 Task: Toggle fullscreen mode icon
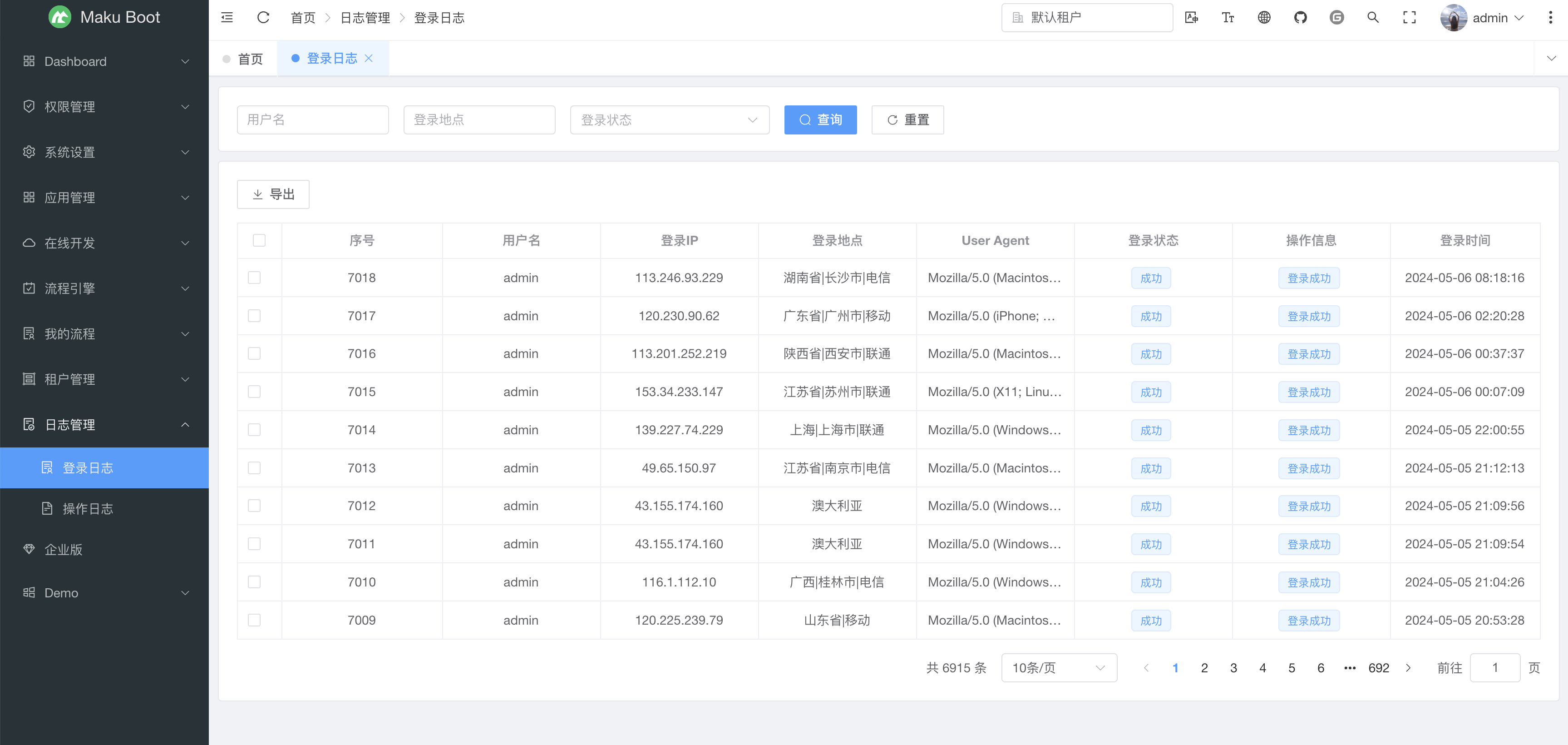[1409, 18]
